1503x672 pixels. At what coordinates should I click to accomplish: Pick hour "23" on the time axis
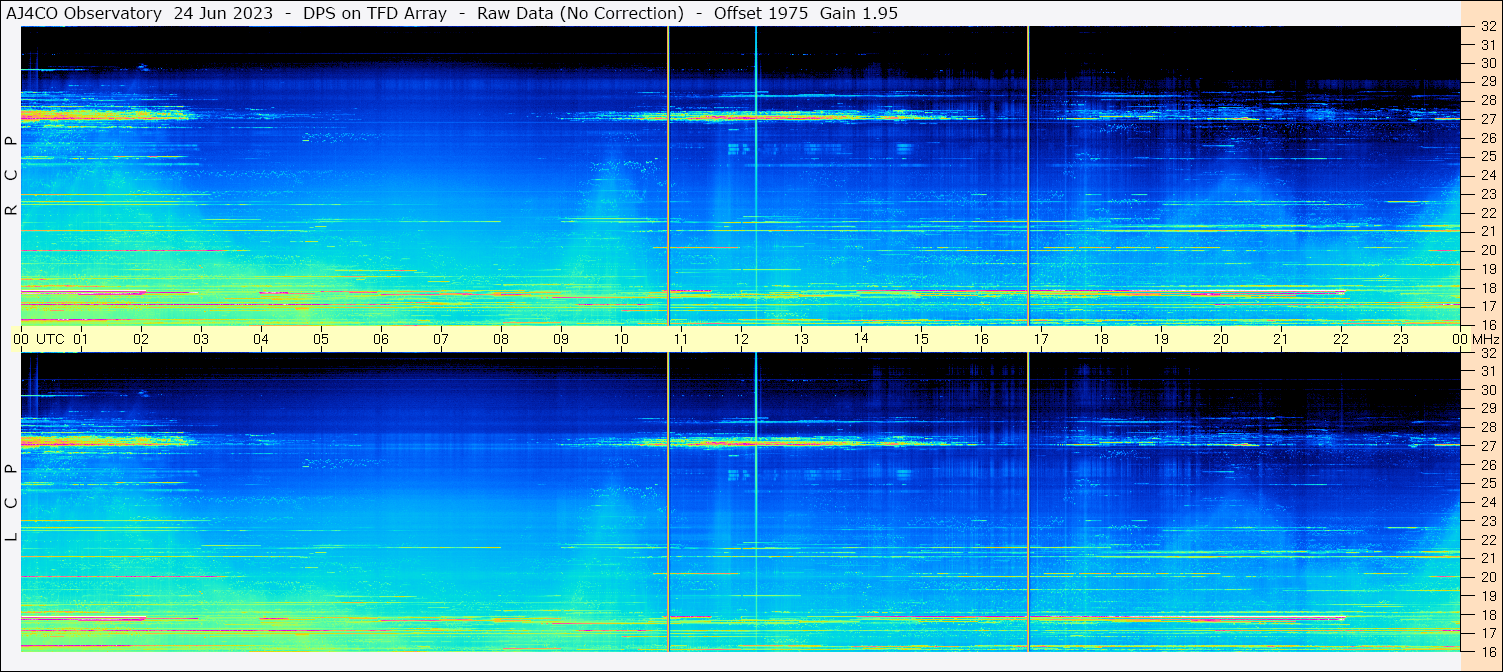1401,339
